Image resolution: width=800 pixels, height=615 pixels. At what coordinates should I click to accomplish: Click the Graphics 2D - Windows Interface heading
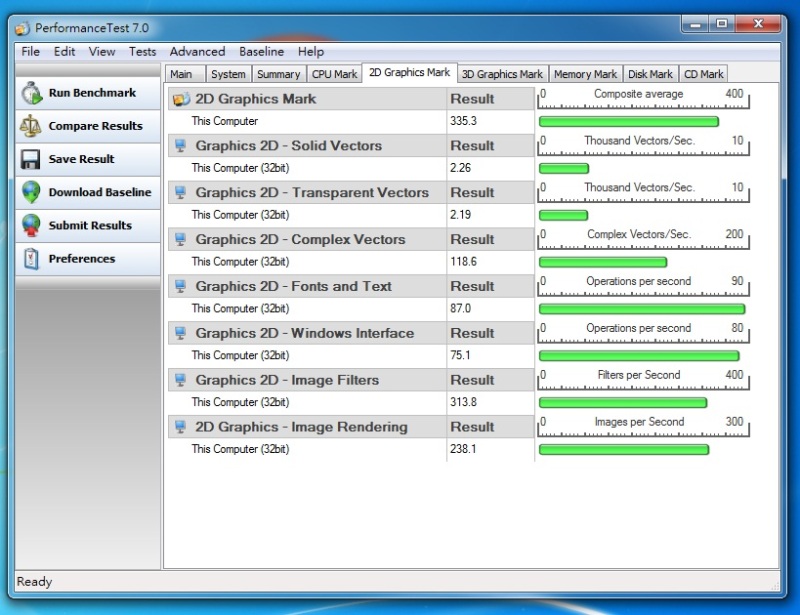(x=305, y=333)
